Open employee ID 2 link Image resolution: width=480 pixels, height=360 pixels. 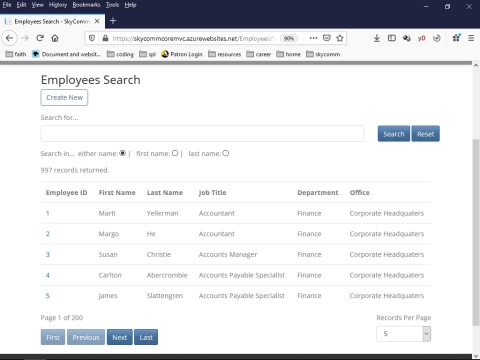coord(48,234)
